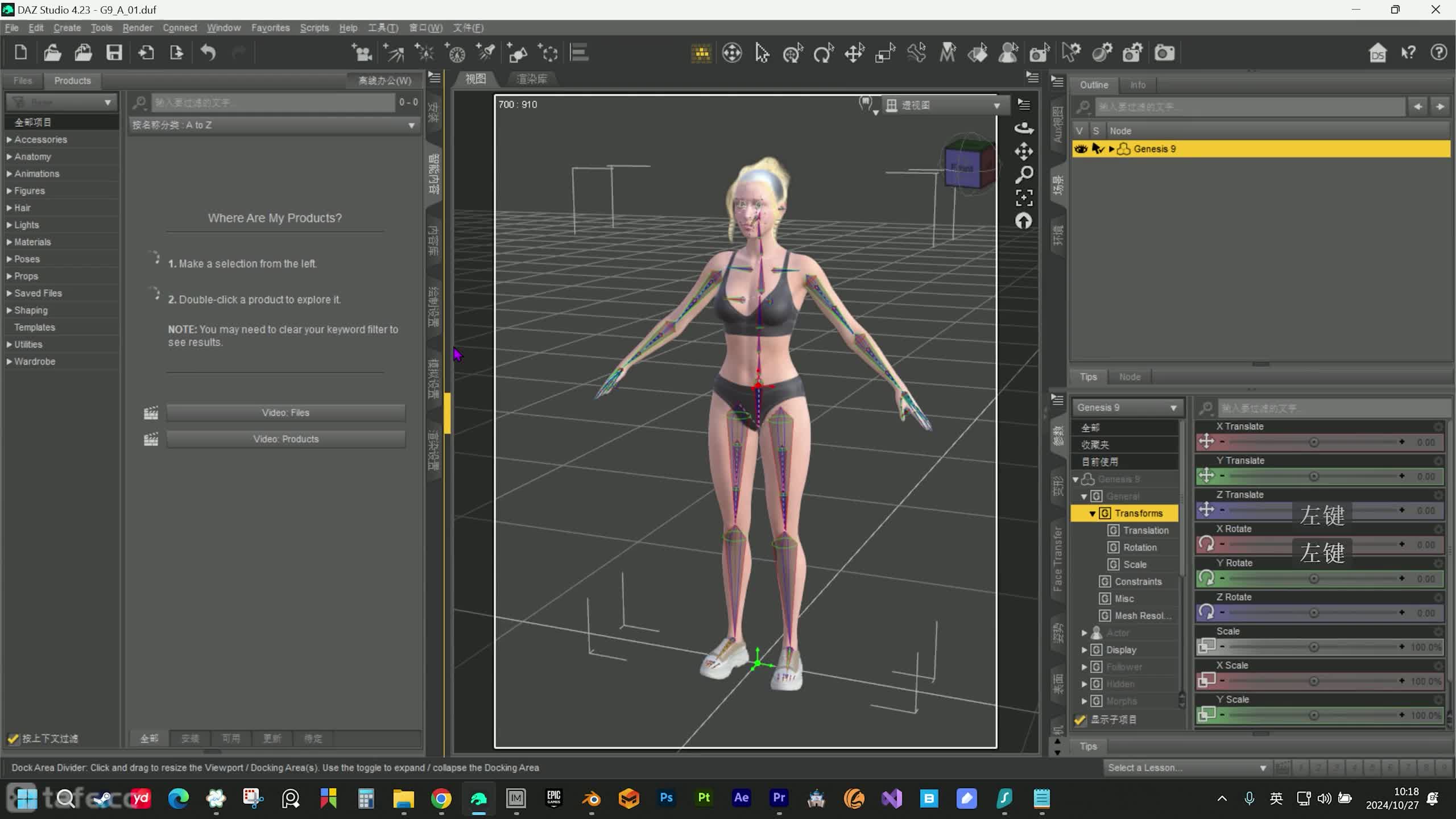
Task: Open the Scripts menu
Action: pos(314,27)
